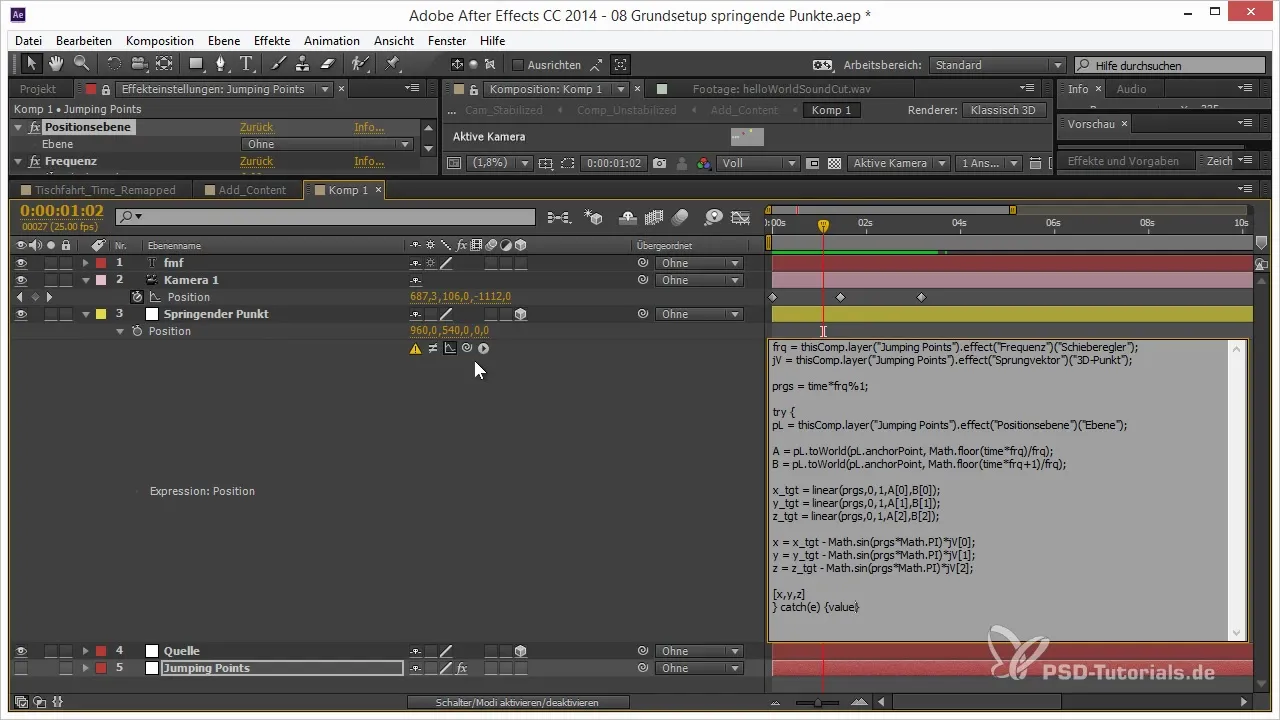This screenshot has width=1280, height=720.
Task: Toggle the transparency grid icon
Action: (834, 163)
